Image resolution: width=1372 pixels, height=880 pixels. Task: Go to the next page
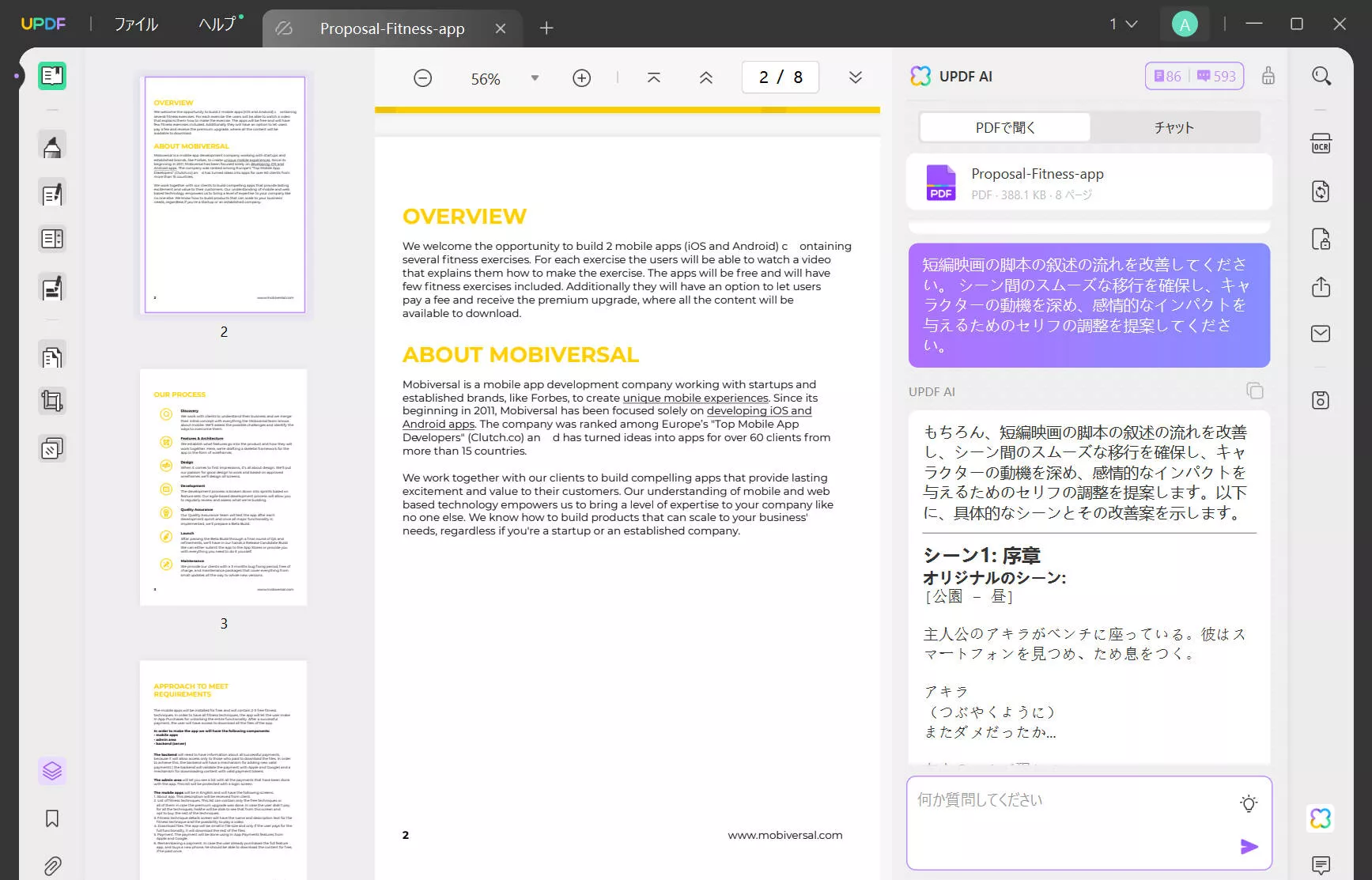click(x=856, y=77)
